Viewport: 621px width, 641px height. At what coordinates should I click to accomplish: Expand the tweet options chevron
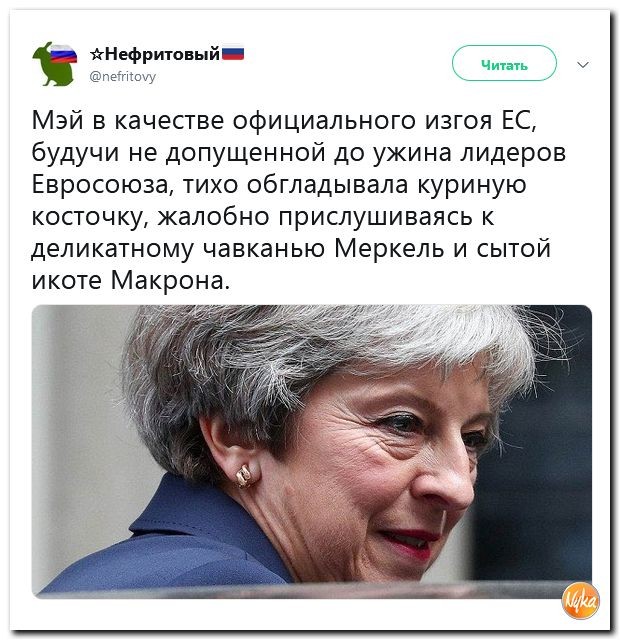pyautogui.click(x=583, y=65)
